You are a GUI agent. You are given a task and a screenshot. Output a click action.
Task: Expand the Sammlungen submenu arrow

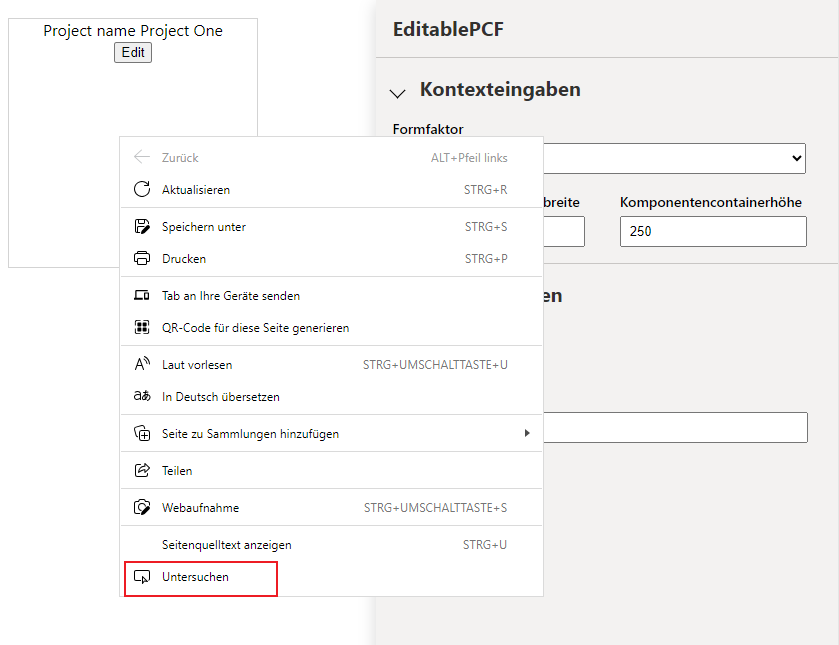[x=529, y=433]
